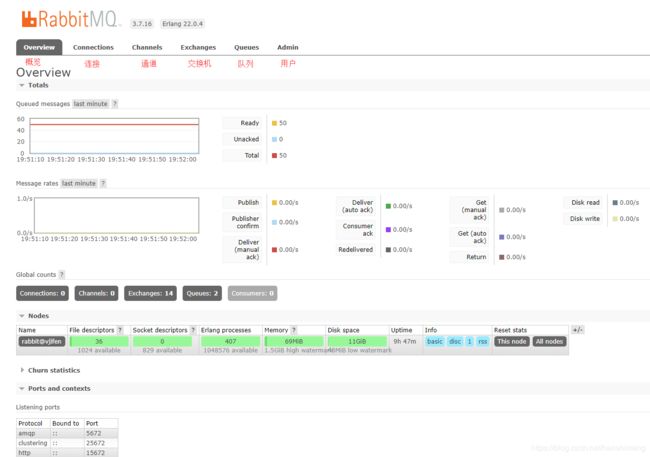Click the Disk space '11GiB' value

[x=357, y=341]
